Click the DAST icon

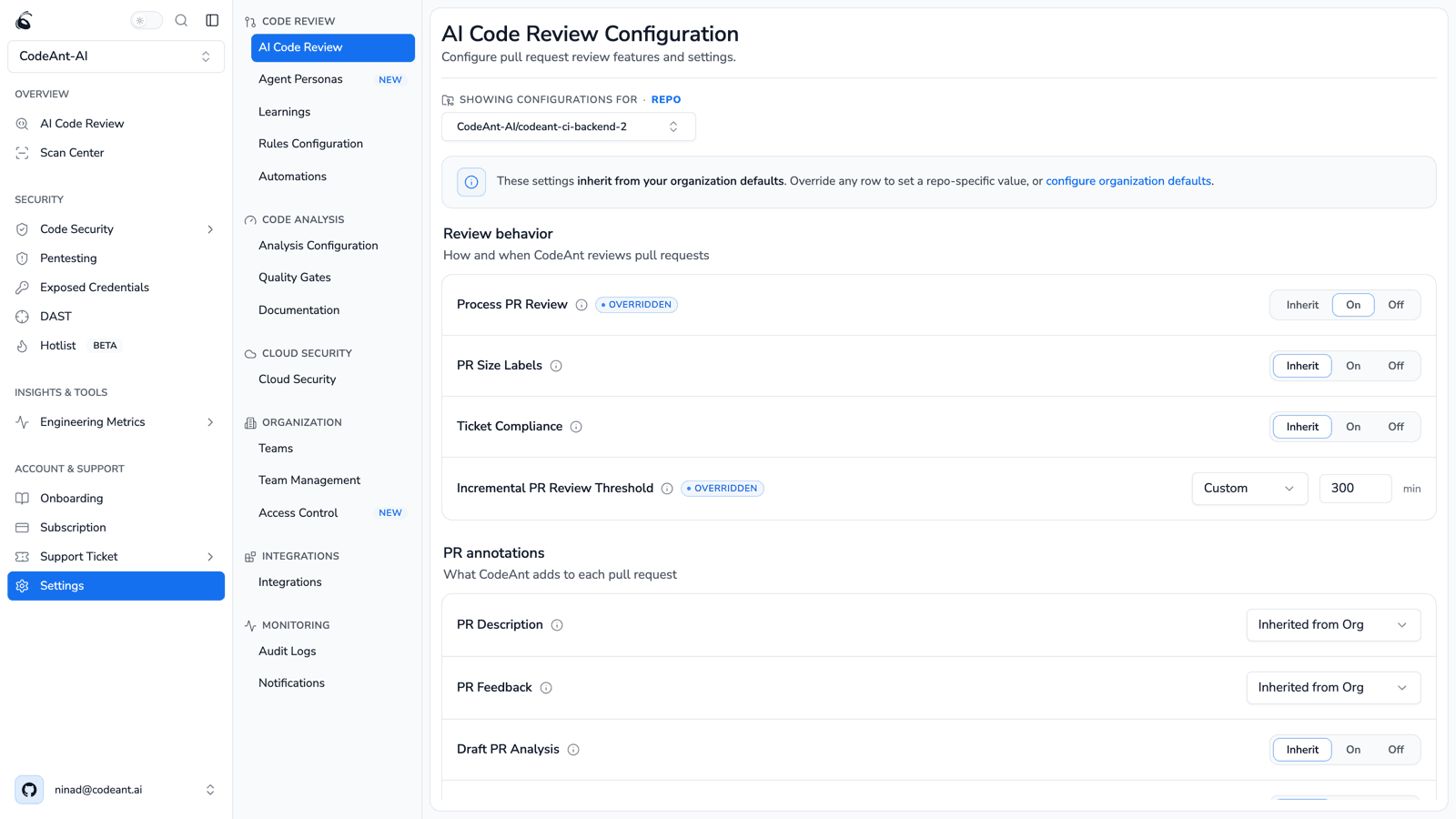23,317
